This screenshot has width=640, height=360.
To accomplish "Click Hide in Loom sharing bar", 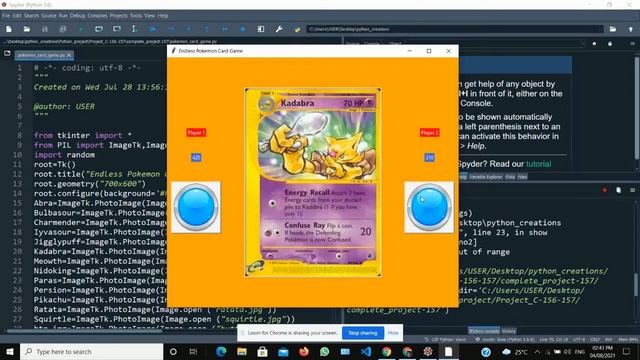I will [393, 333].
